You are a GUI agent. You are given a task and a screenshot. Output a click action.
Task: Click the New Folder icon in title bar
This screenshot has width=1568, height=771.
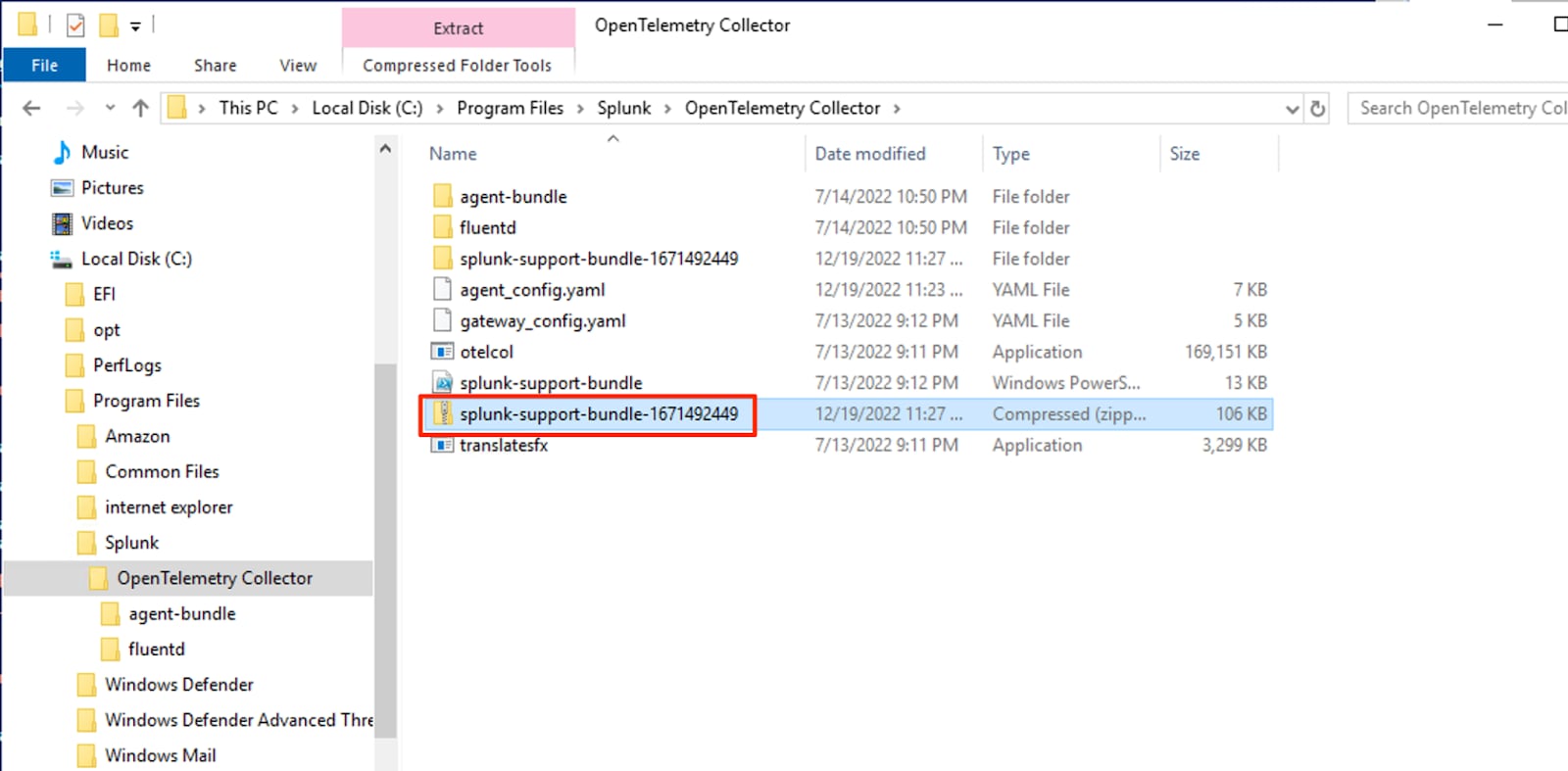[x=108, y=25]
